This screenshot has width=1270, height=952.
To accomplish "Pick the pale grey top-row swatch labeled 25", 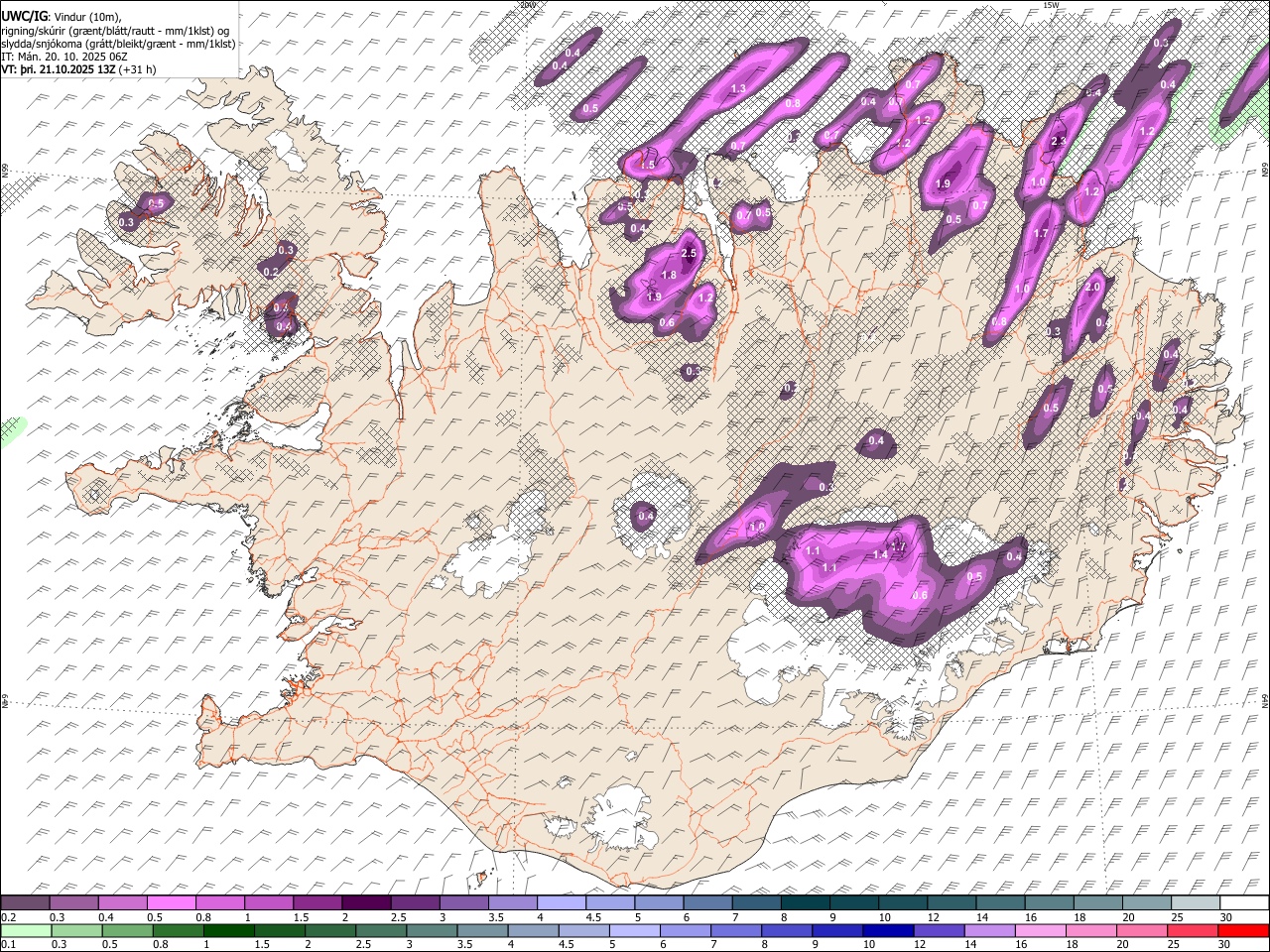I will 1197,903.
